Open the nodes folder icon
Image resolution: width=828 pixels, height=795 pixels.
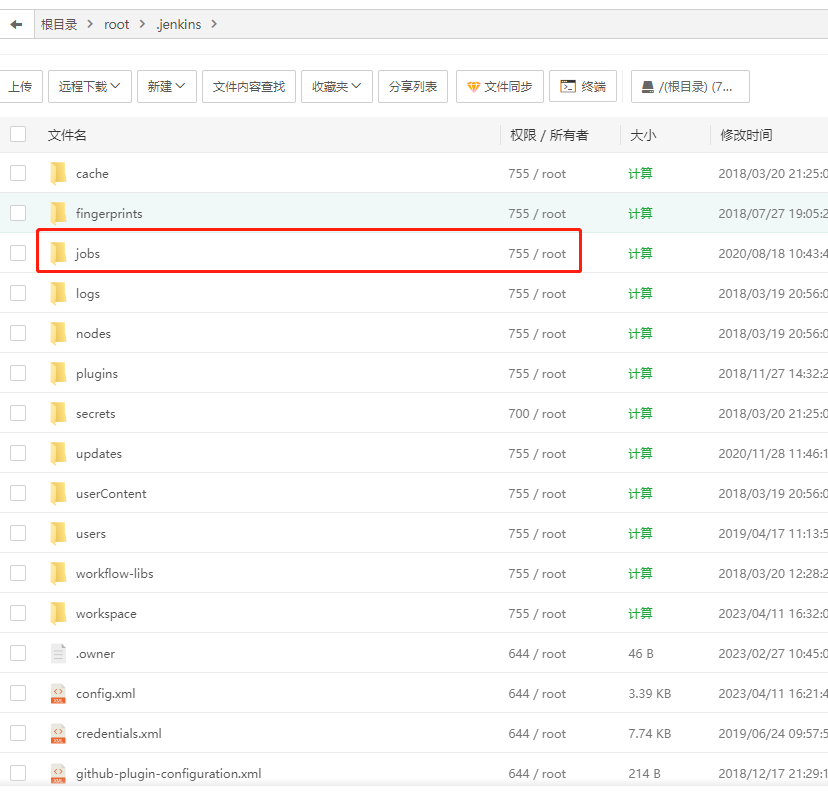(58, 334)
